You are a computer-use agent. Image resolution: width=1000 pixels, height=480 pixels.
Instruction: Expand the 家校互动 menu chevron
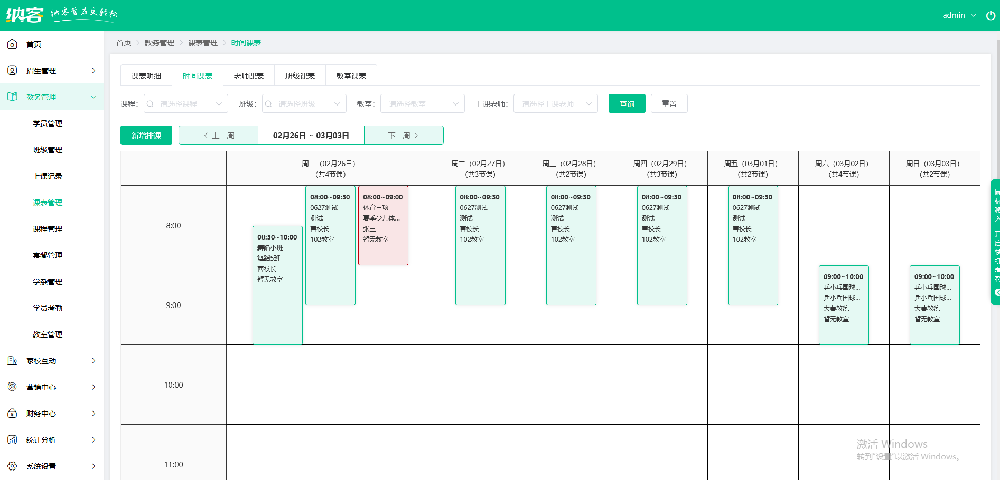click(93, 361)
